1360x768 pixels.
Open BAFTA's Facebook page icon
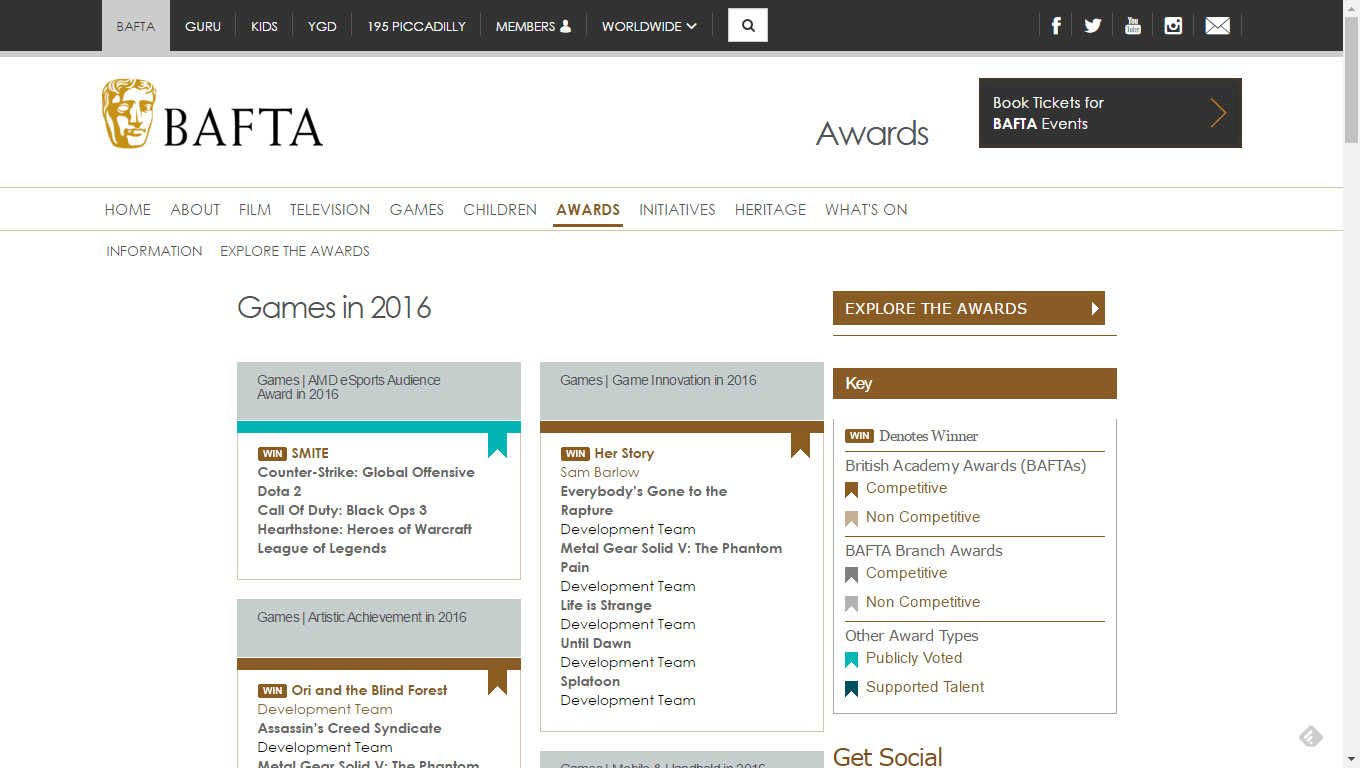click(x=1055, y=26)
